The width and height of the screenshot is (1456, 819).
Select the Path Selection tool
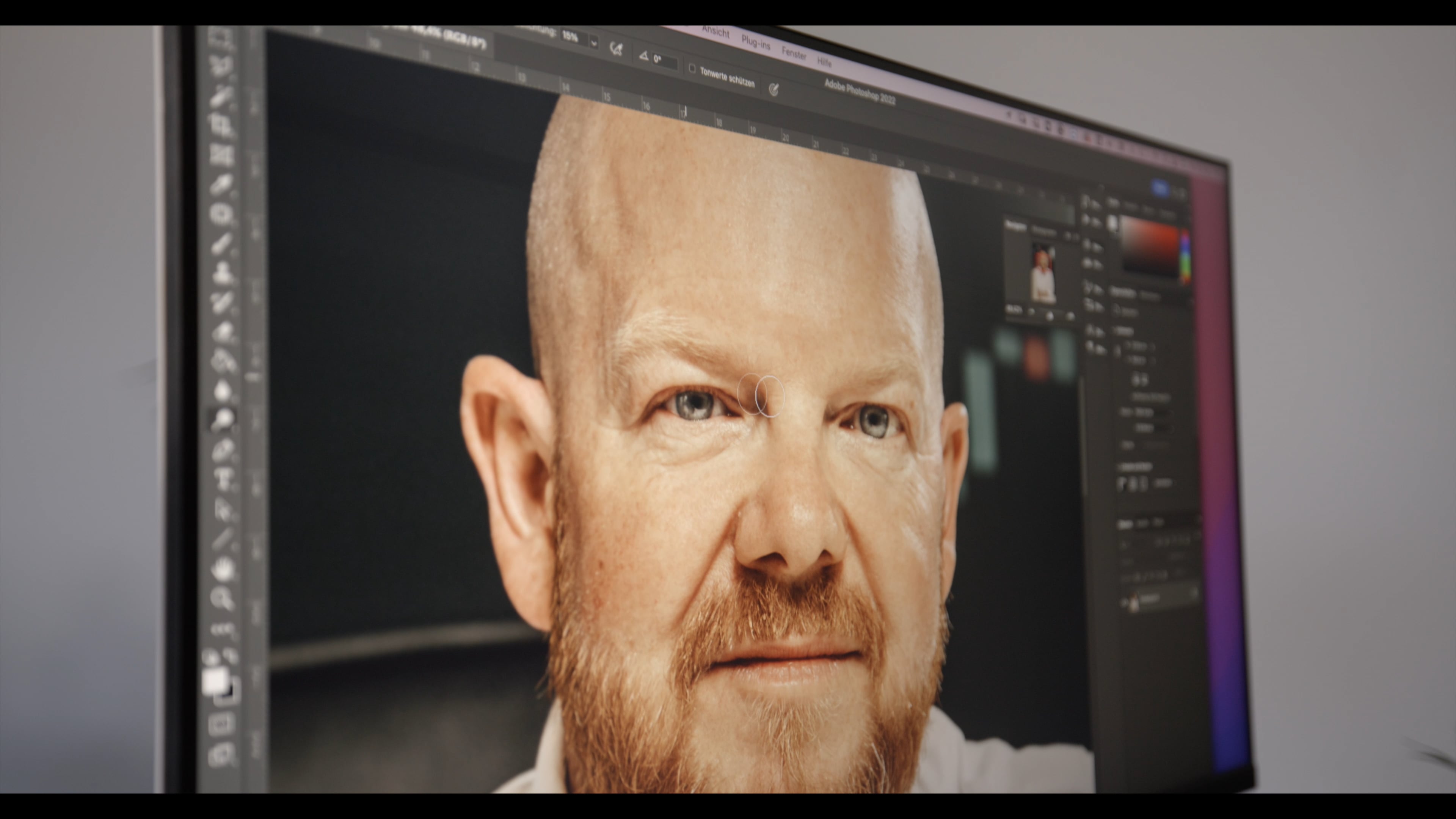click(x=224, y=509)
